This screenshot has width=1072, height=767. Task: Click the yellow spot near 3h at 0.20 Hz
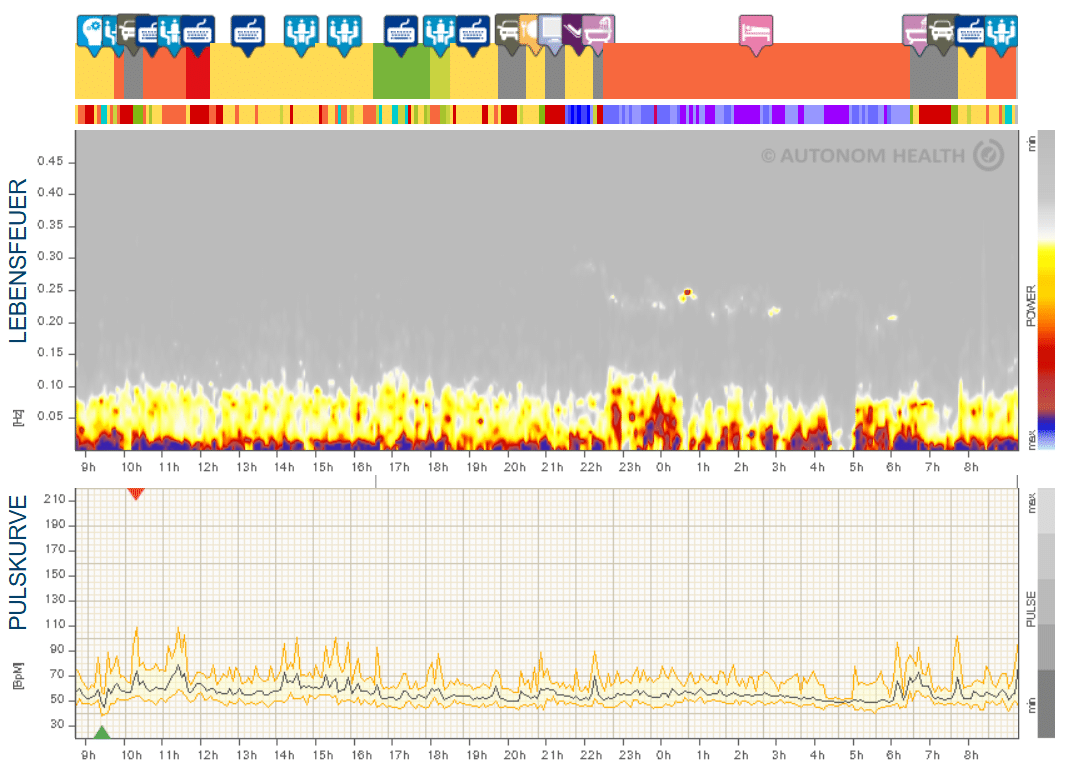point(773,312)
